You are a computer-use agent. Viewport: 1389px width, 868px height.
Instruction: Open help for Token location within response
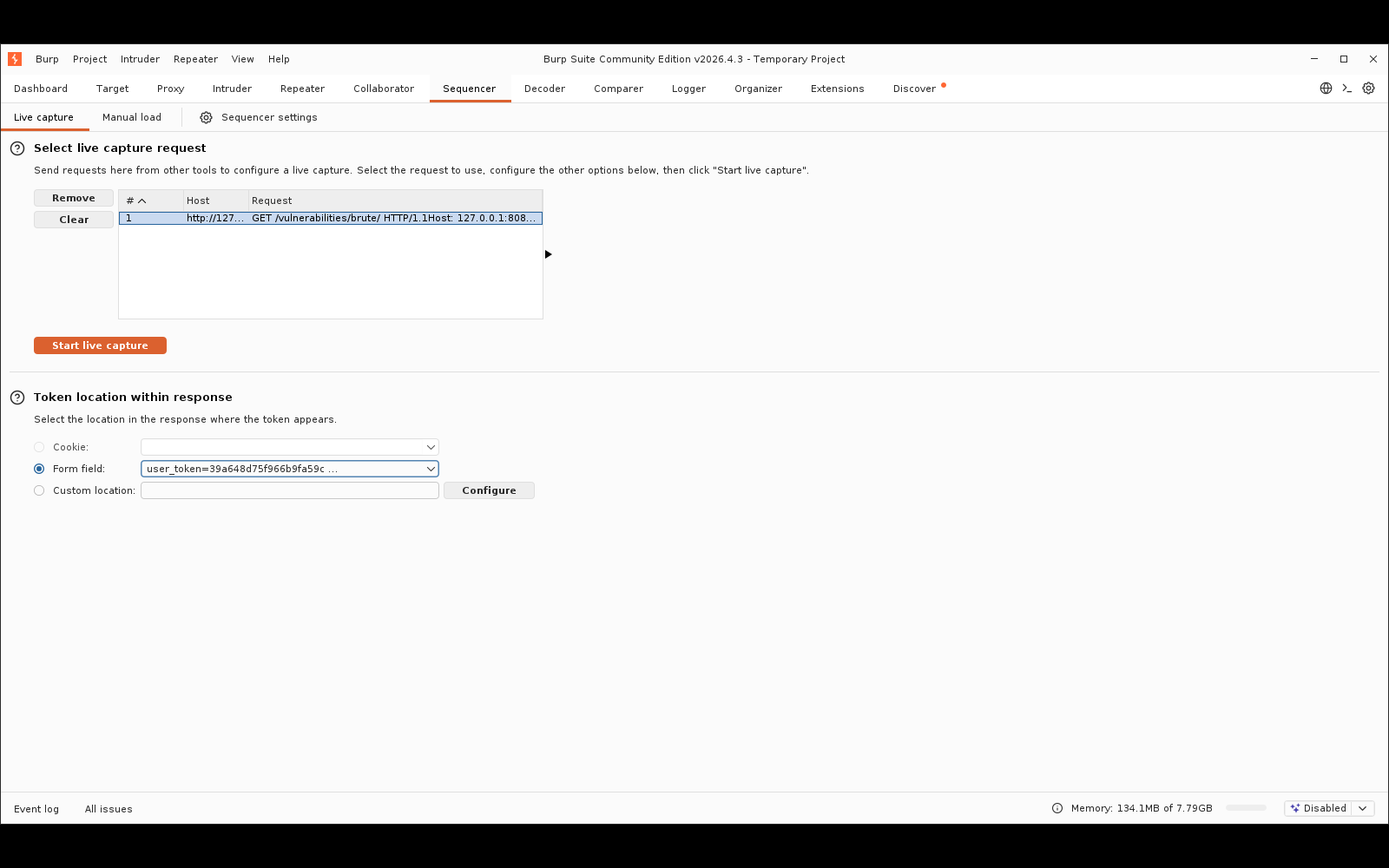coord(17,398)
